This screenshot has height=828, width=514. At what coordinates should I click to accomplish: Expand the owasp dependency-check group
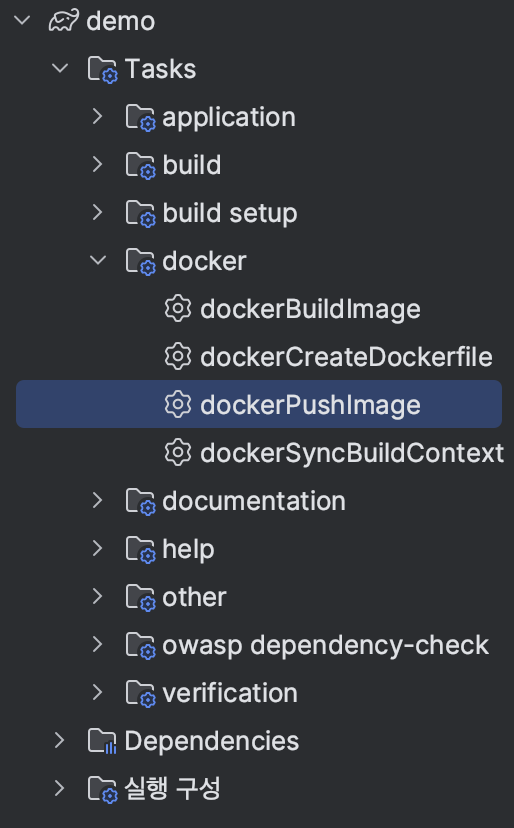coord(97,645)
